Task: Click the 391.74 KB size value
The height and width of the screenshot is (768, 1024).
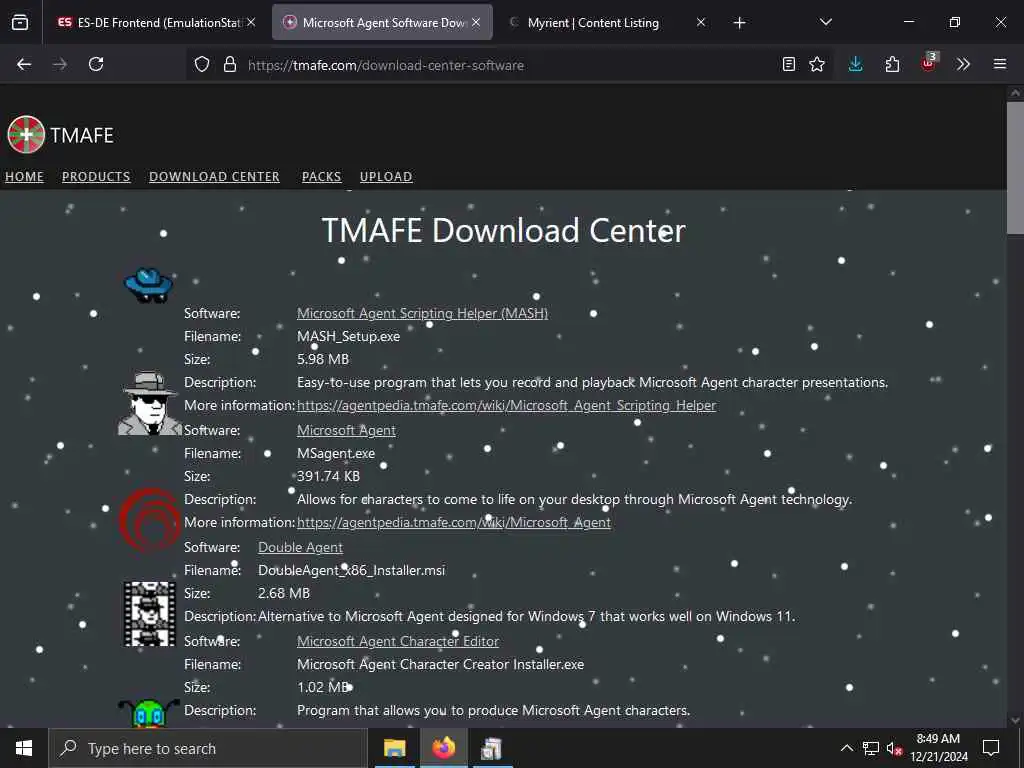Action: pyautogui.click(x=328, y=476)
